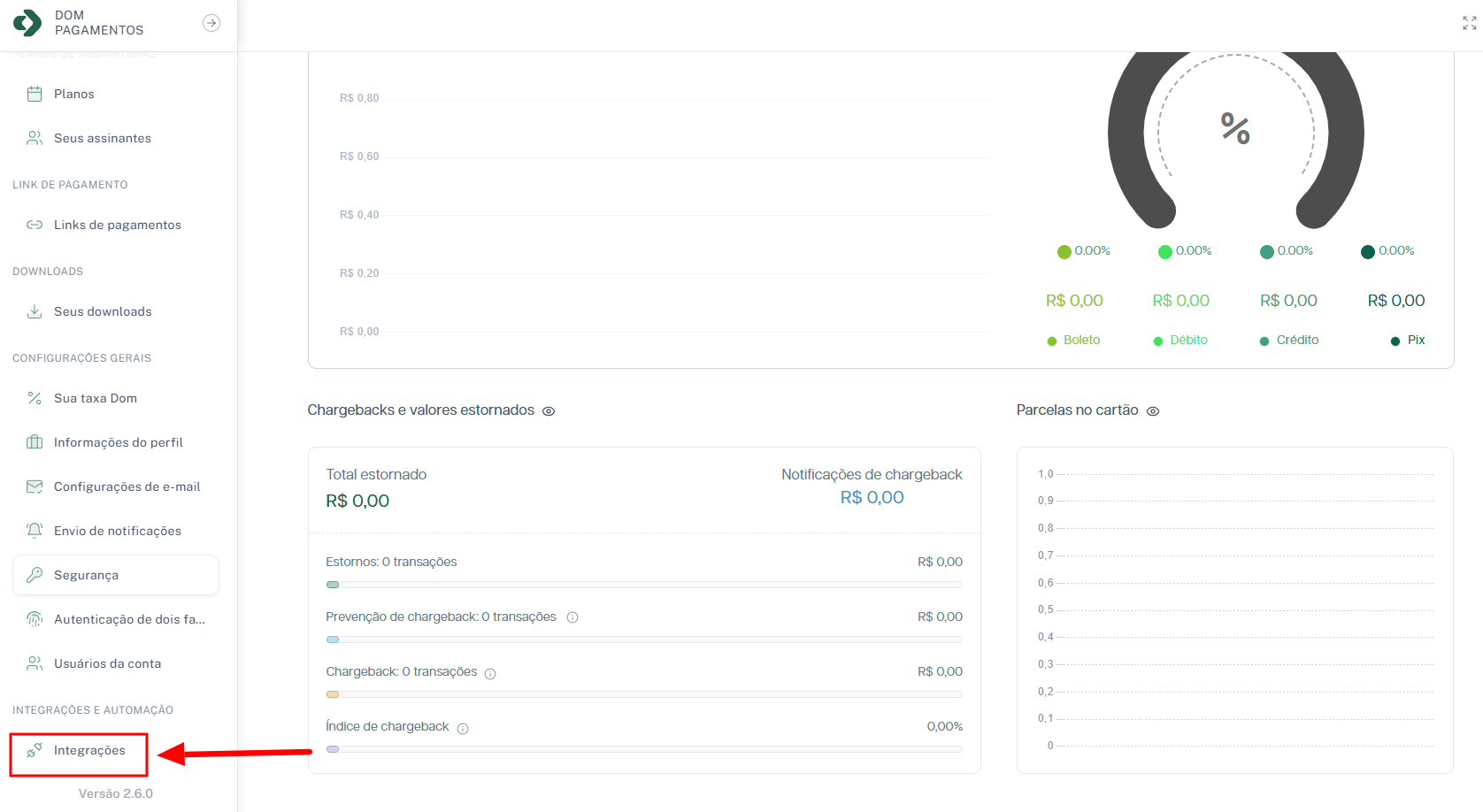The image size is (1483, 812).
Task: Click the bell icon for Envio de notificações
Action: 35,531
